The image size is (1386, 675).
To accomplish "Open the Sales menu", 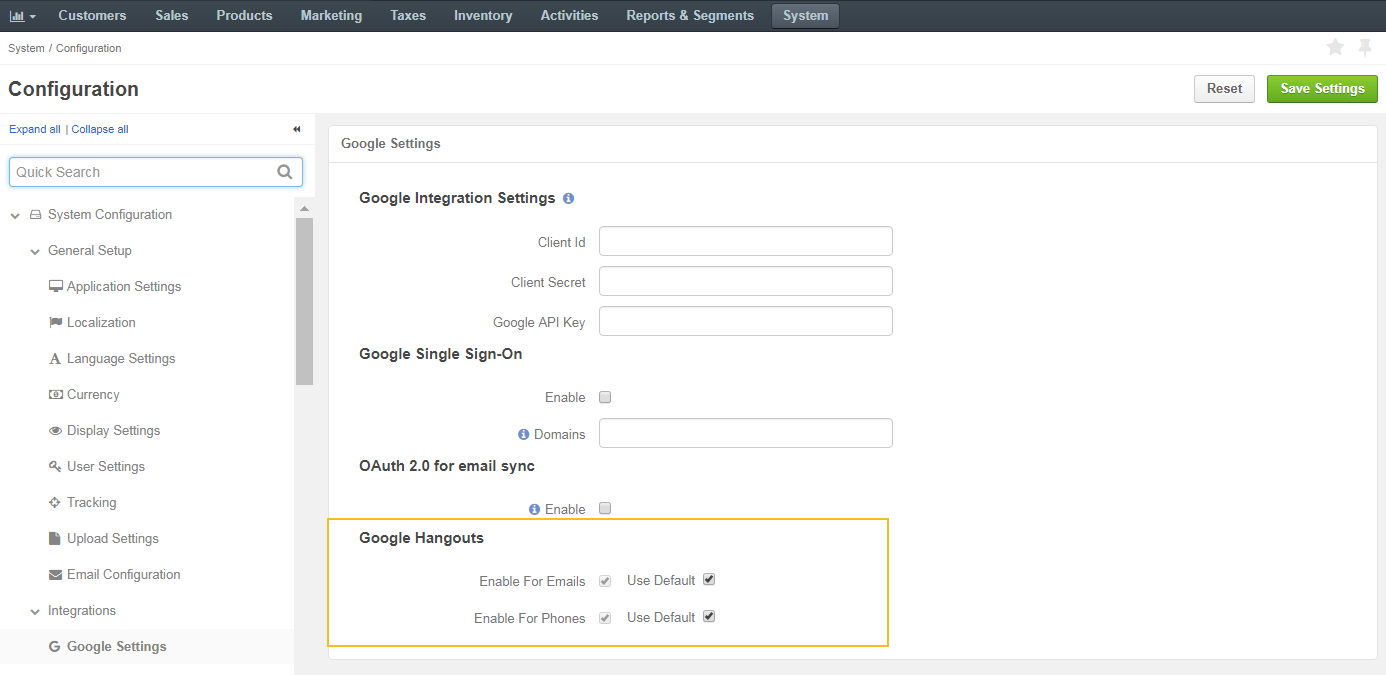I will (172, 16).
